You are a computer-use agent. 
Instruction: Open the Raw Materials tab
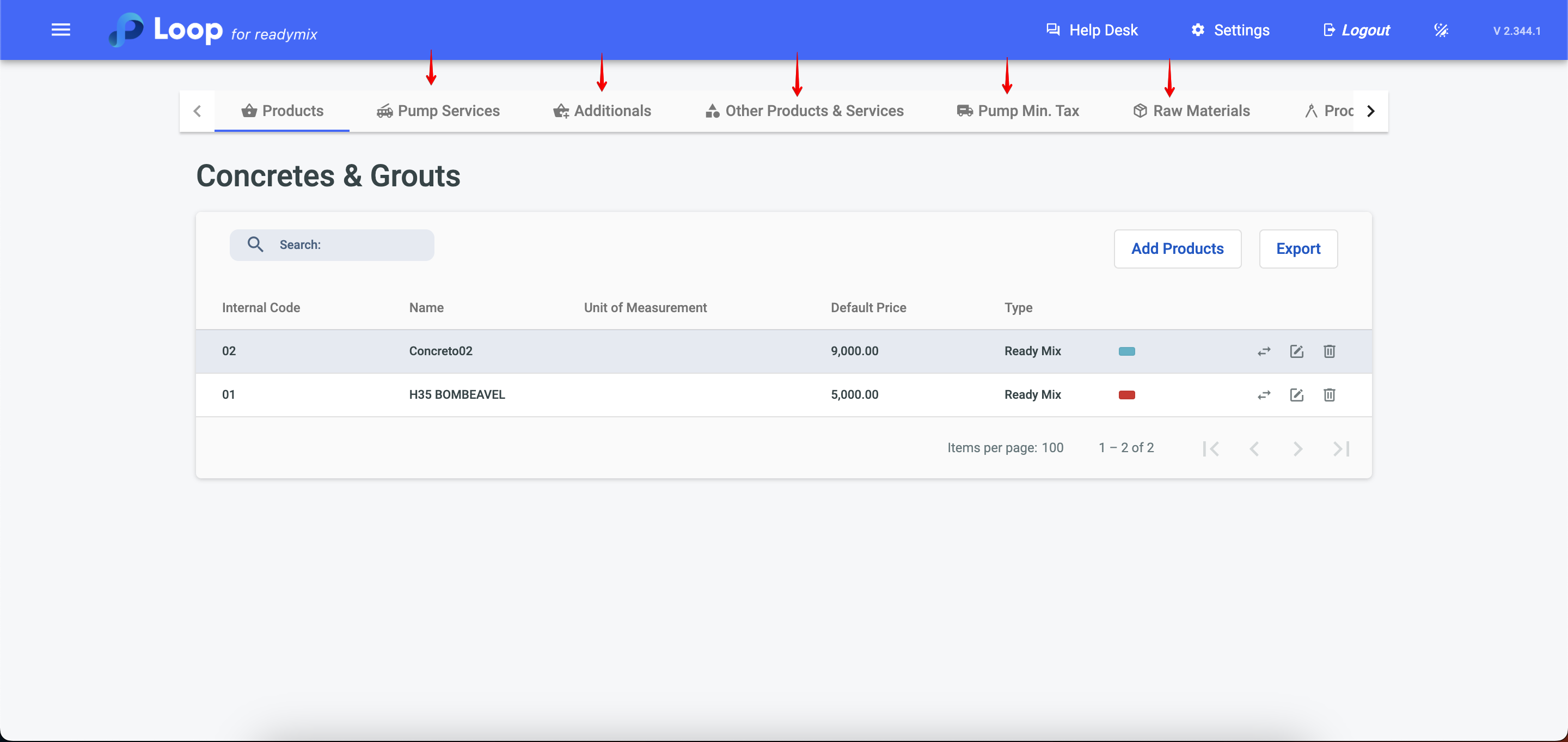click(x=1191, y=111)
